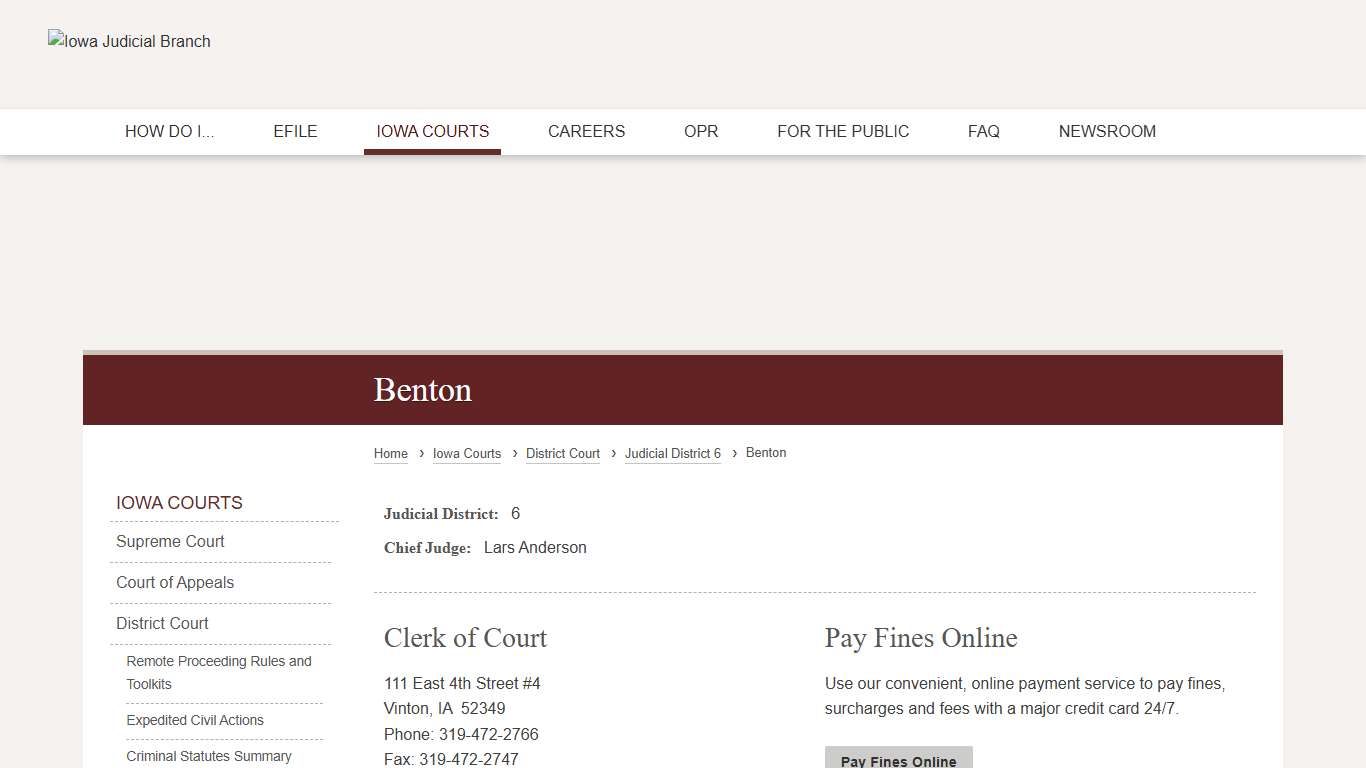Click the Iowa Judicial Branch logo

click(x=129, y=41)
